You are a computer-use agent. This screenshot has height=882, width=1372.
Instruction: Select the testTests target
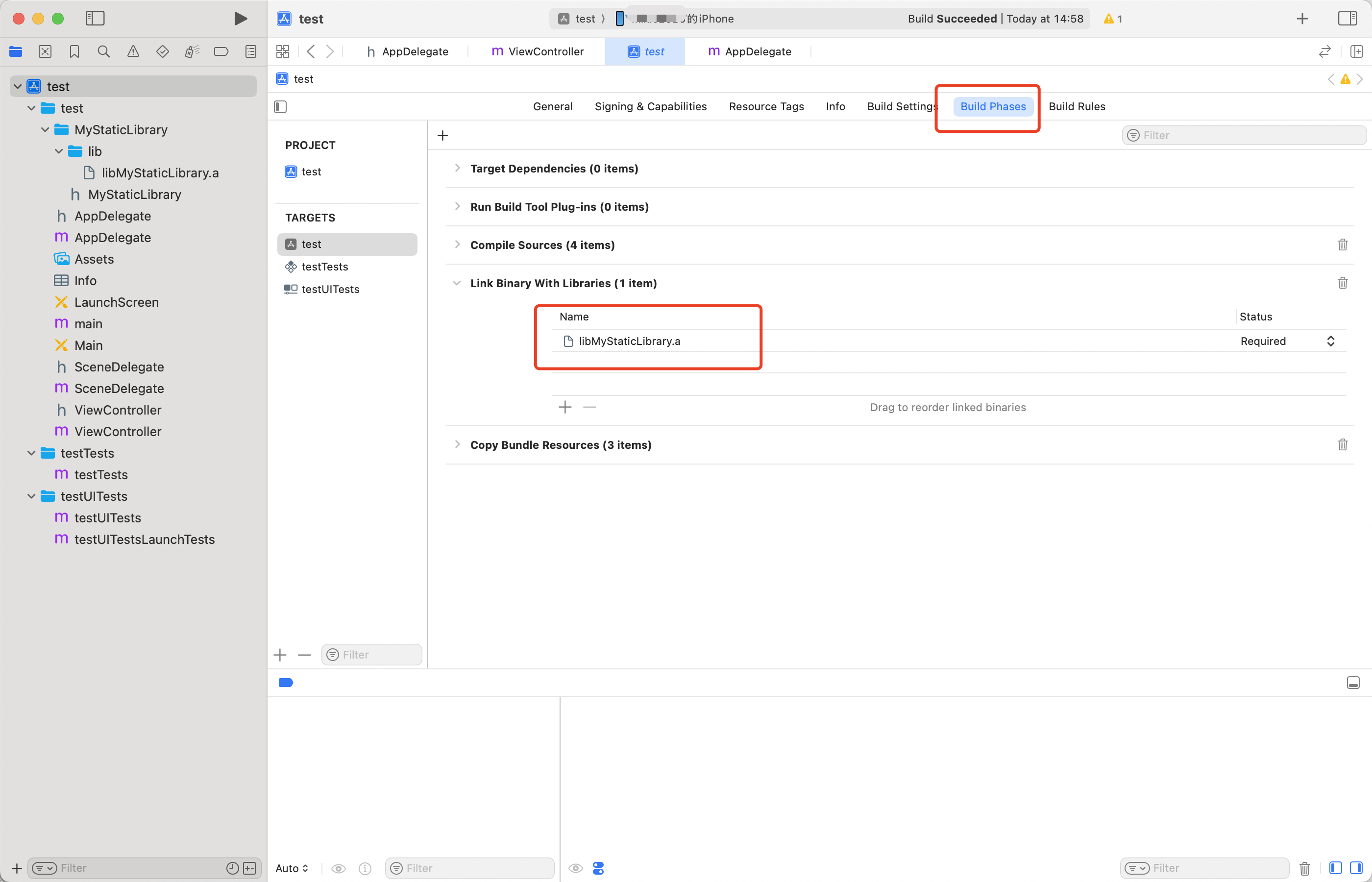pos(325,267)
